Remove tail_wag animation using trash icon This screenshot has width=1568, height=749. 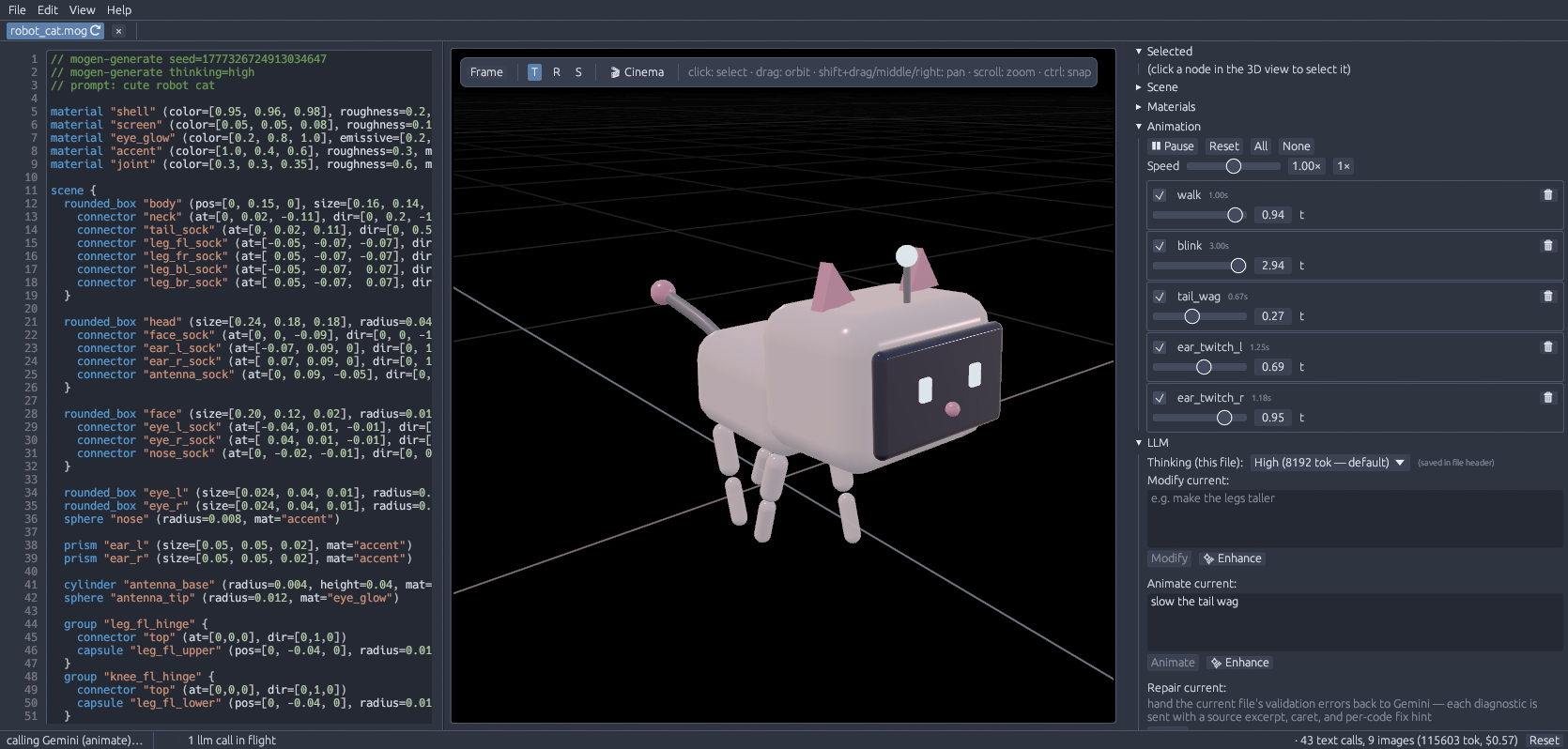pyautogui.click(x=1547, y=297)
